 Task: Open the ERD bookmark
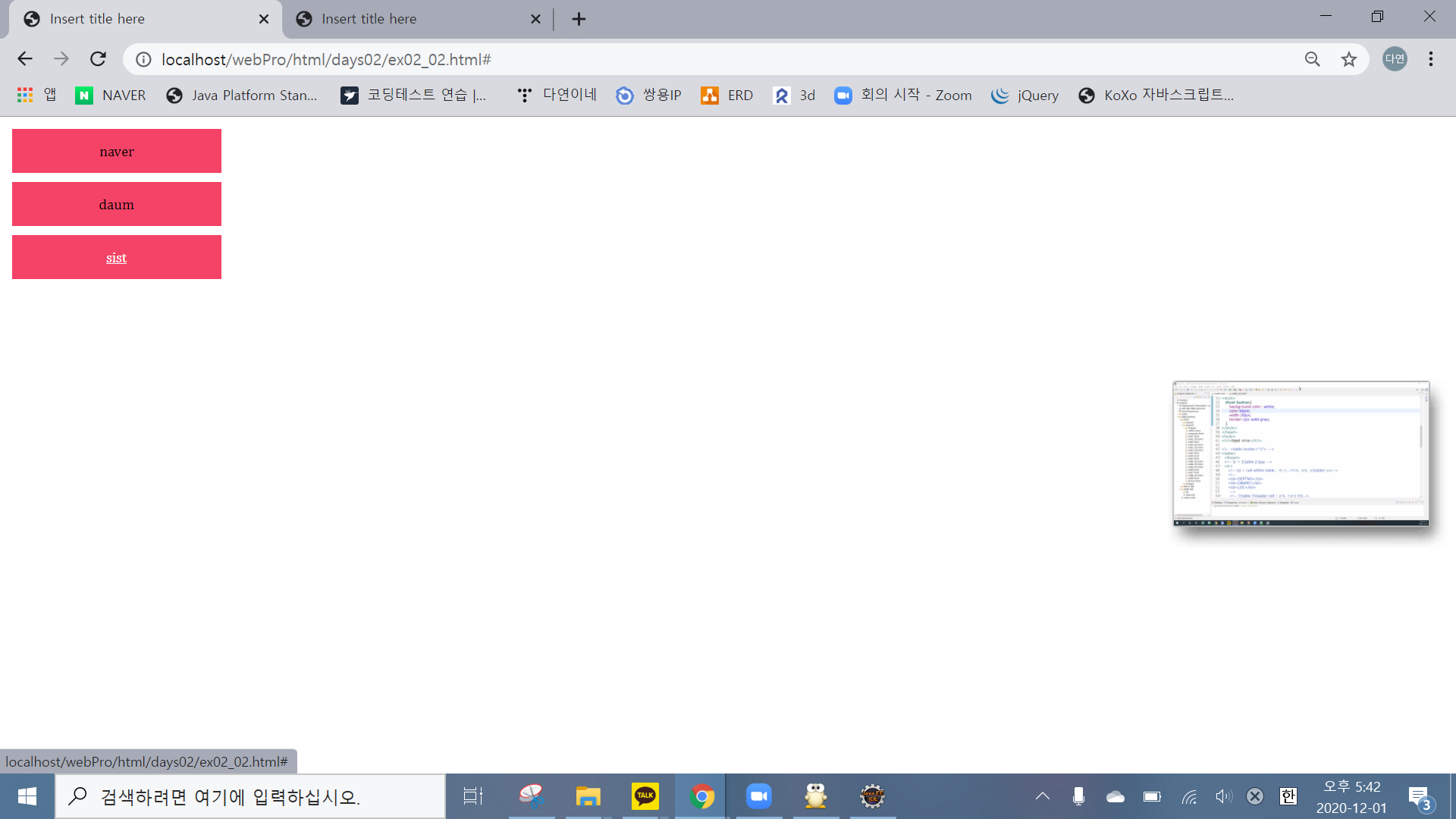pyautogui.click(x=727, y=95)
